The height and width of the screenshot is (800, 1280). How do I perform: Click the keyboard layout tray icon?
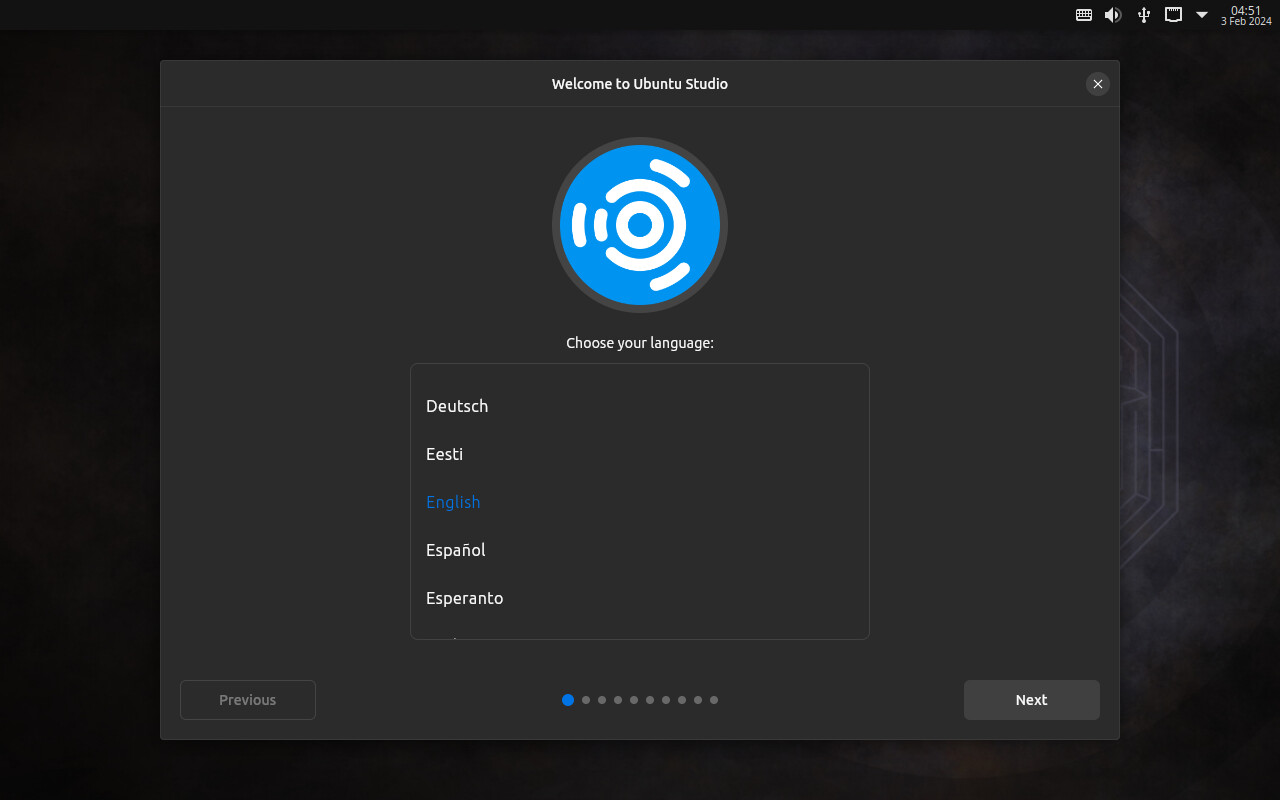(1083, 15)
